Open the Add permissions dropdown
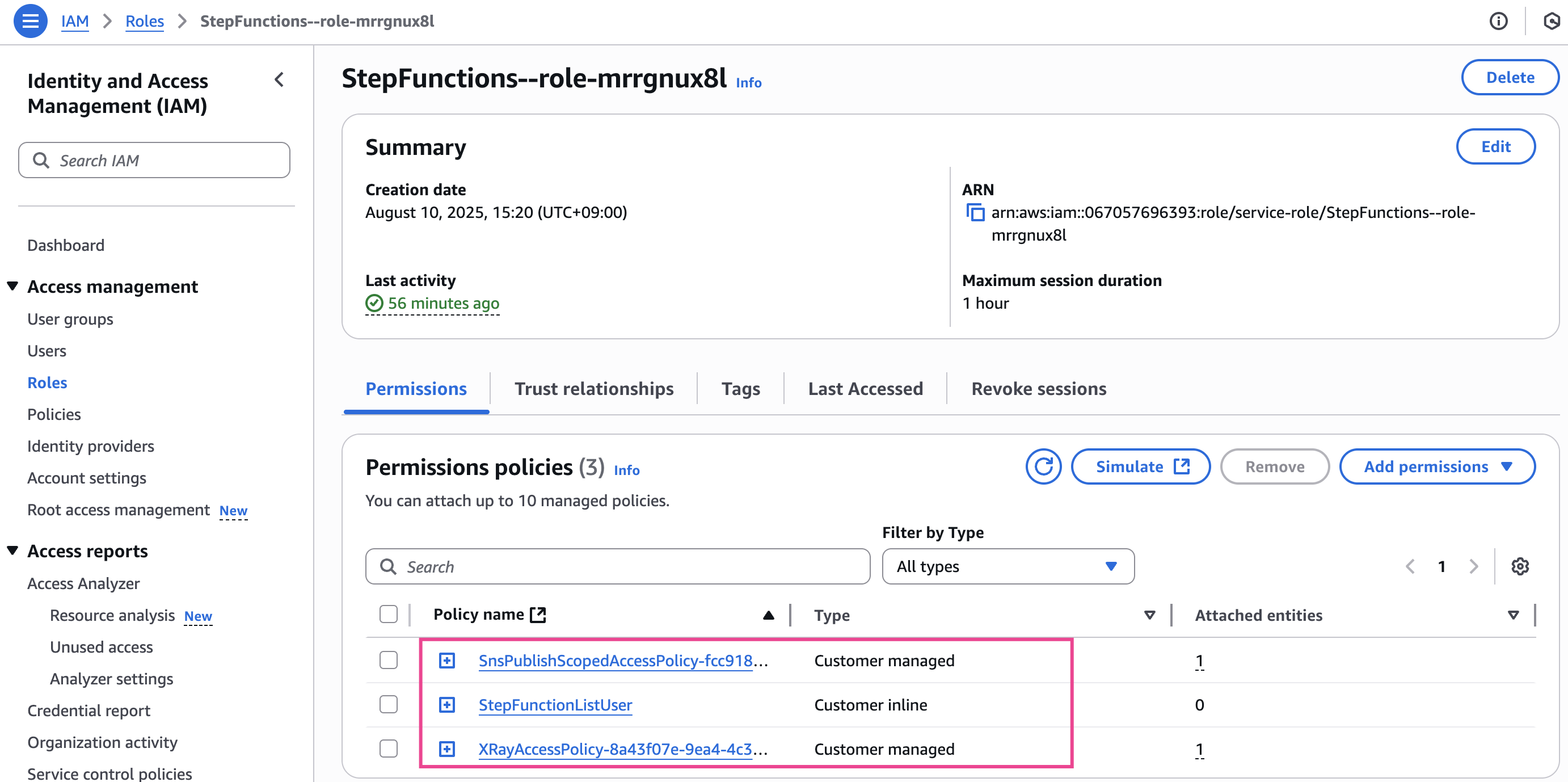 click(x=1436, y=466)
